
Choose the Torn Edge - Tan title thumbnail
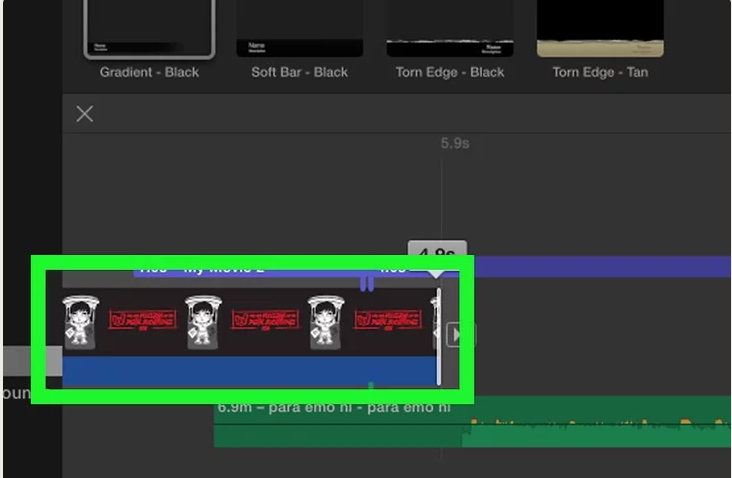pyautogui.click(x=600, y=28)
